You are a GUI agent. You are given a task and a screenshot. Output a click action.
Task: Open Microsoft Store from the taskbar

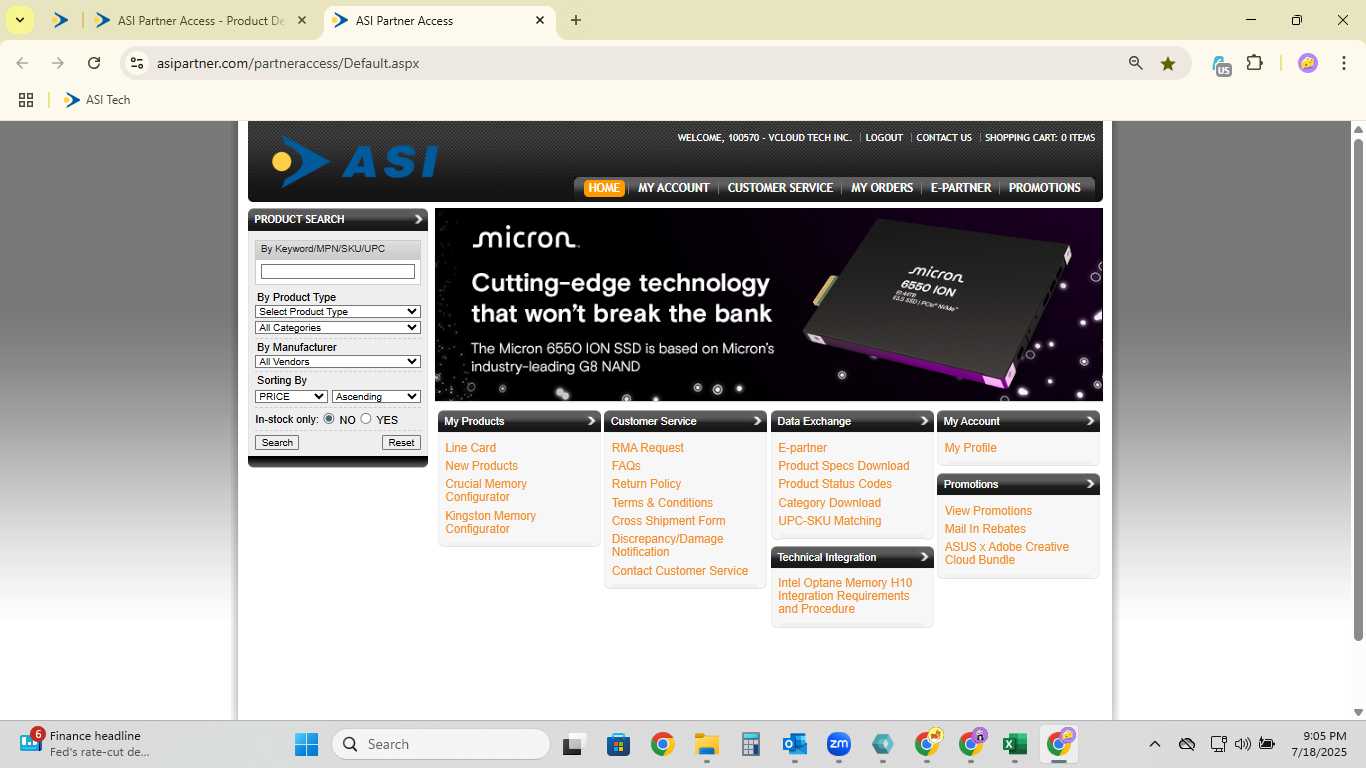point(618,744)
